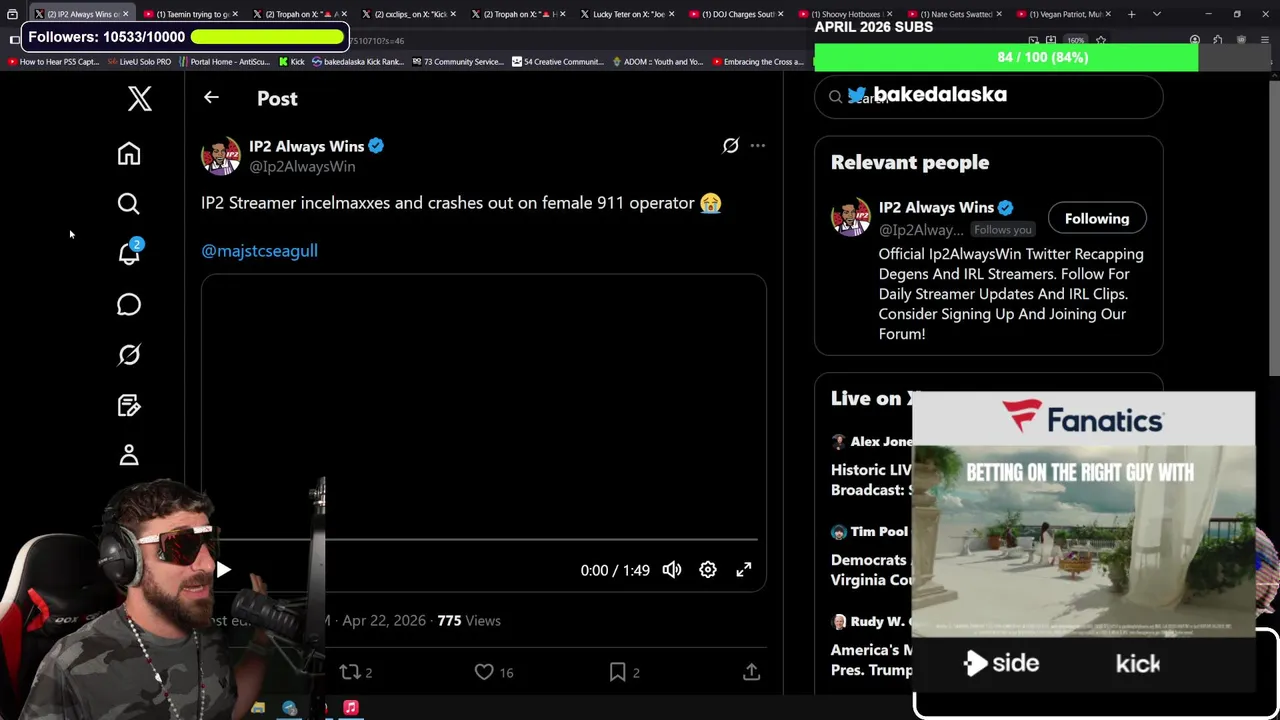Screen dimensions: 1280x720
Task: Share the post via upload arrow icon
Action: click(x=751, y=673)
